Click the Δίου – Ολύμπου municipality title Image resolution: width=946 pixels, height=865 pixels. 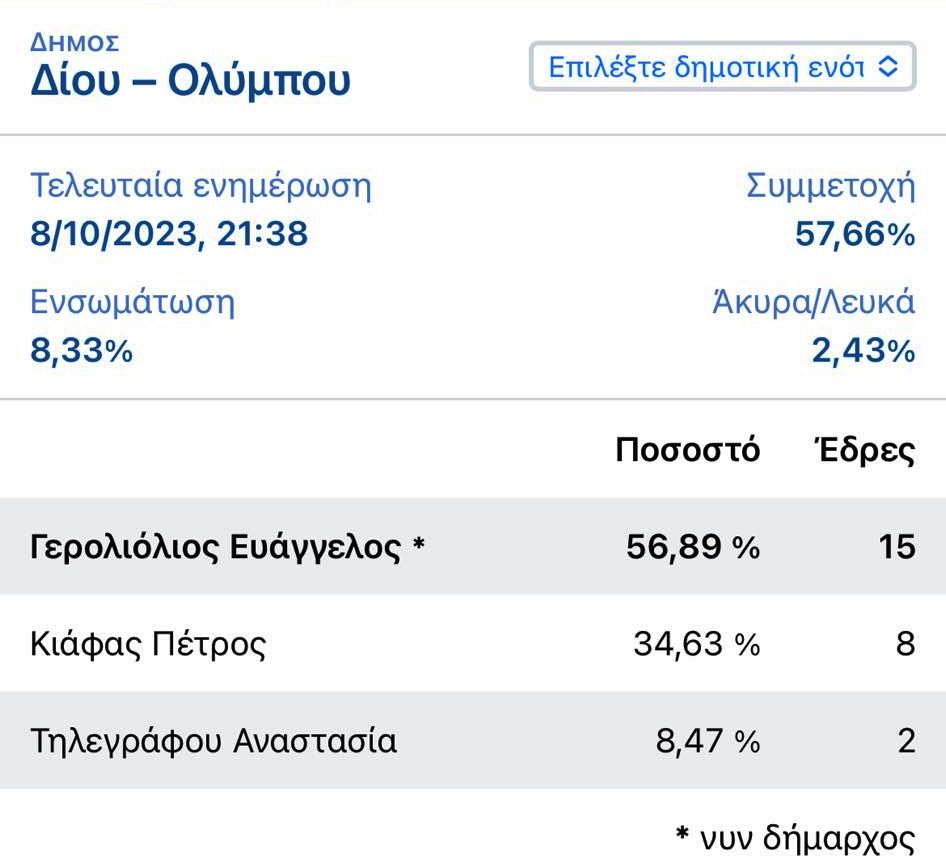pos(190,80)
